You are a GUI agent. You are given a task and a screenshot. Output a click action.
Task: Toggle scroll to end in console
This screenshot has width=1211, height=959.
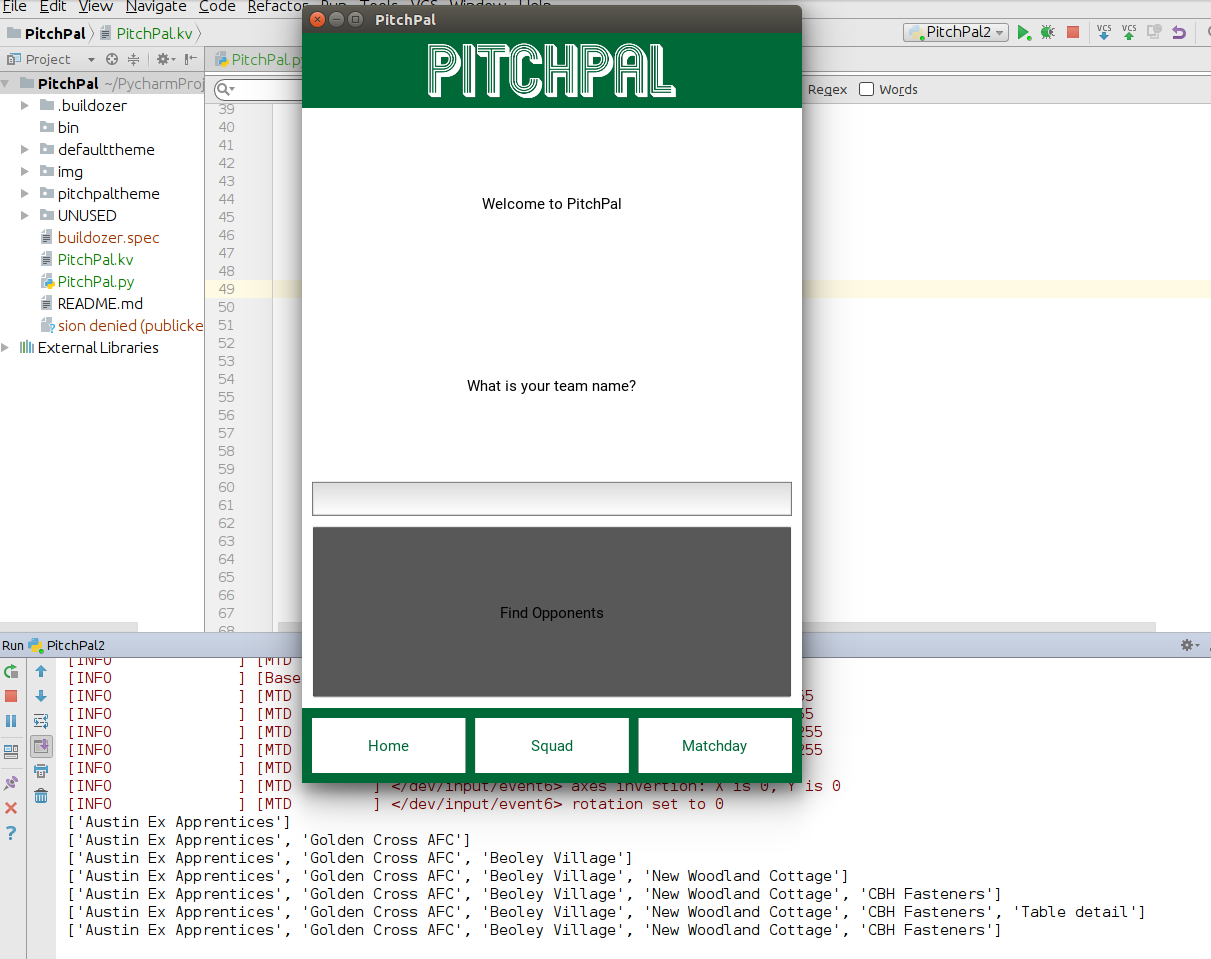(x=41, y=746)
